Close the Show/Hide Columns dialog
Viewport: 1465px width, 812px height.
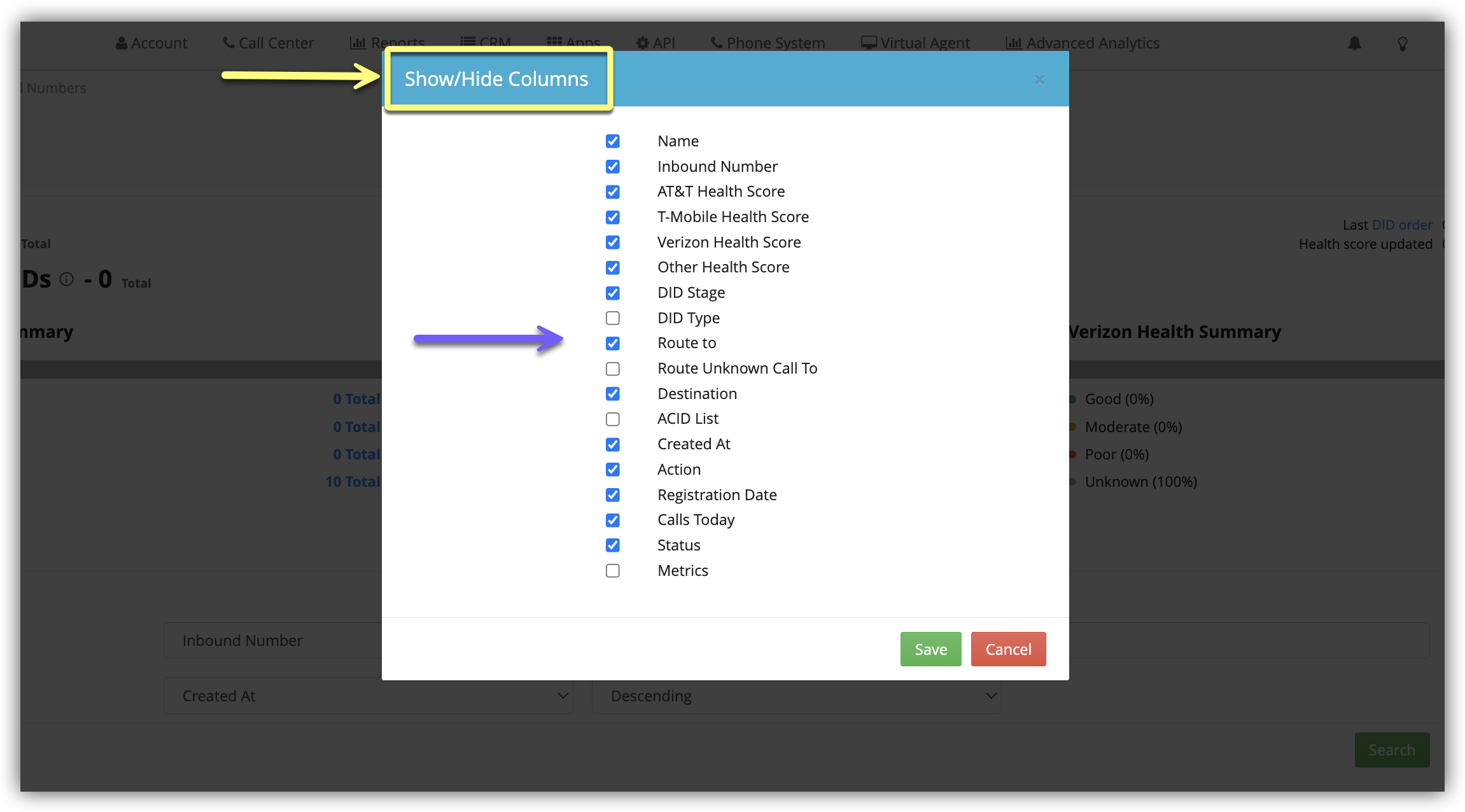[x=1039, y=80]
